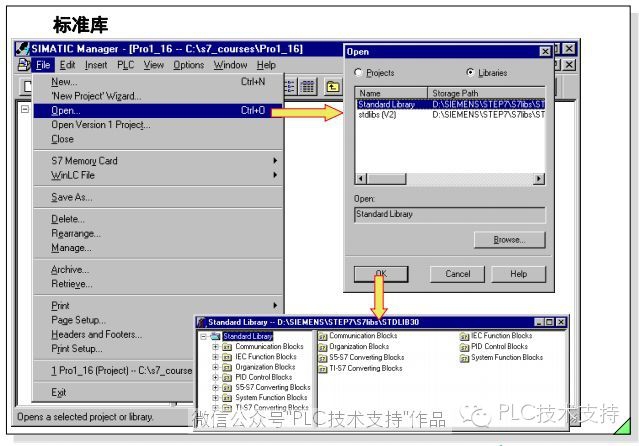
Task: Choose Exit from the File menu
Action: [114, 393]
